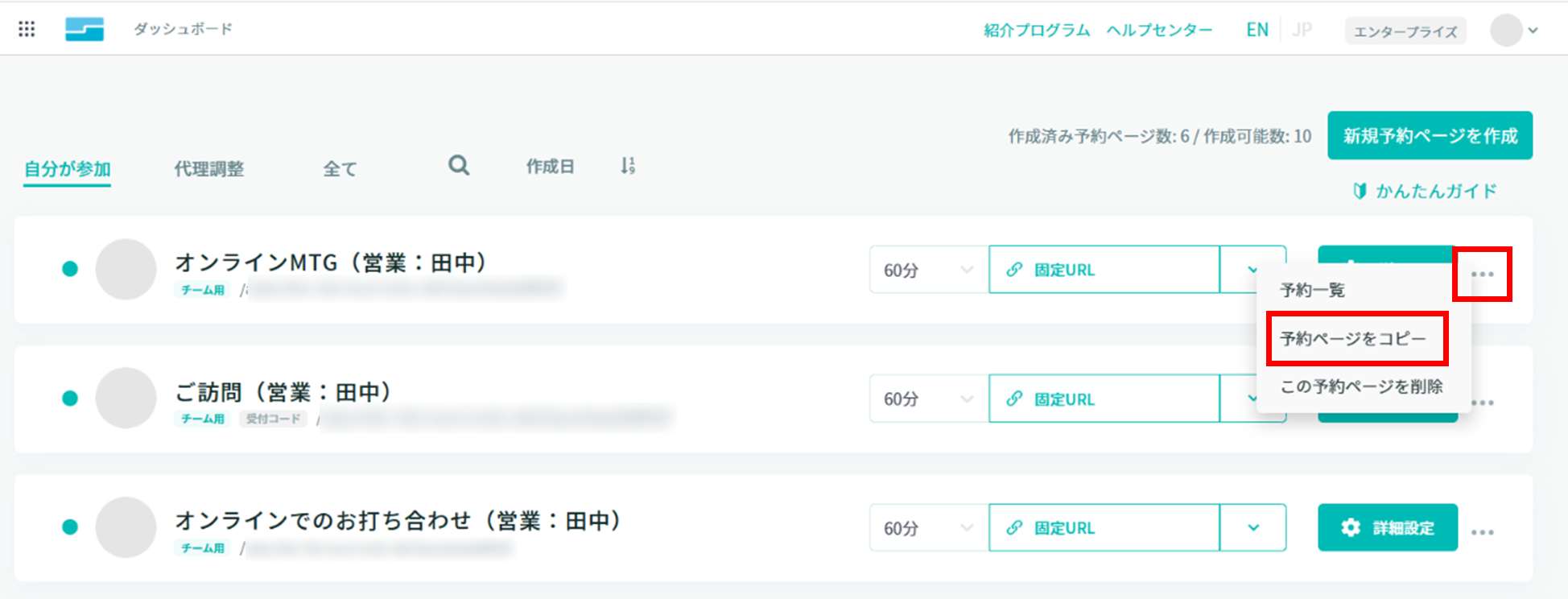Open three-dot menu for ご訪問 row
Image resolution: width=1568 pixels, height=599 pixels.
1482,403
